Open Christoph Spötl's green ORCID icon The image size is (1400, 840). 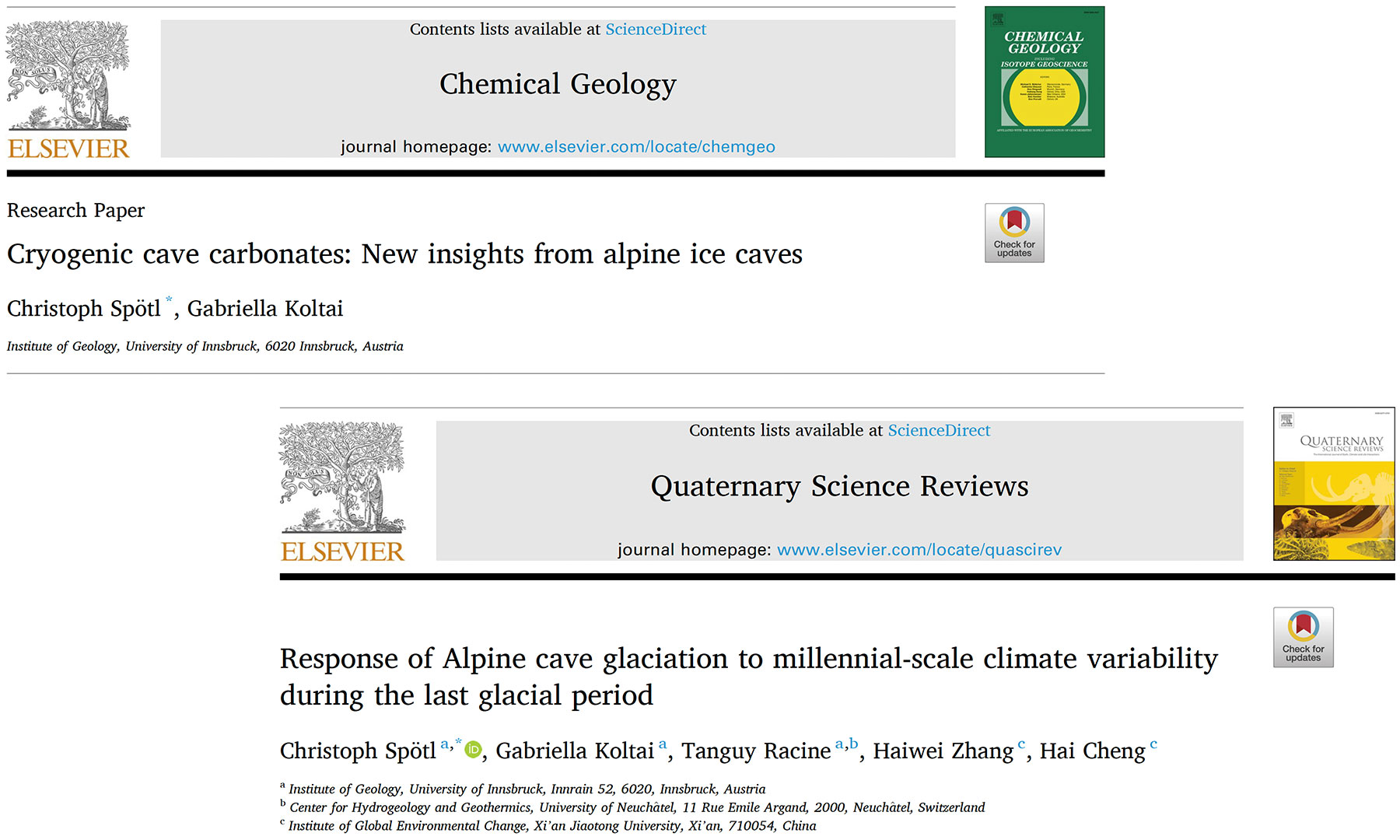[x=473, y=750]
